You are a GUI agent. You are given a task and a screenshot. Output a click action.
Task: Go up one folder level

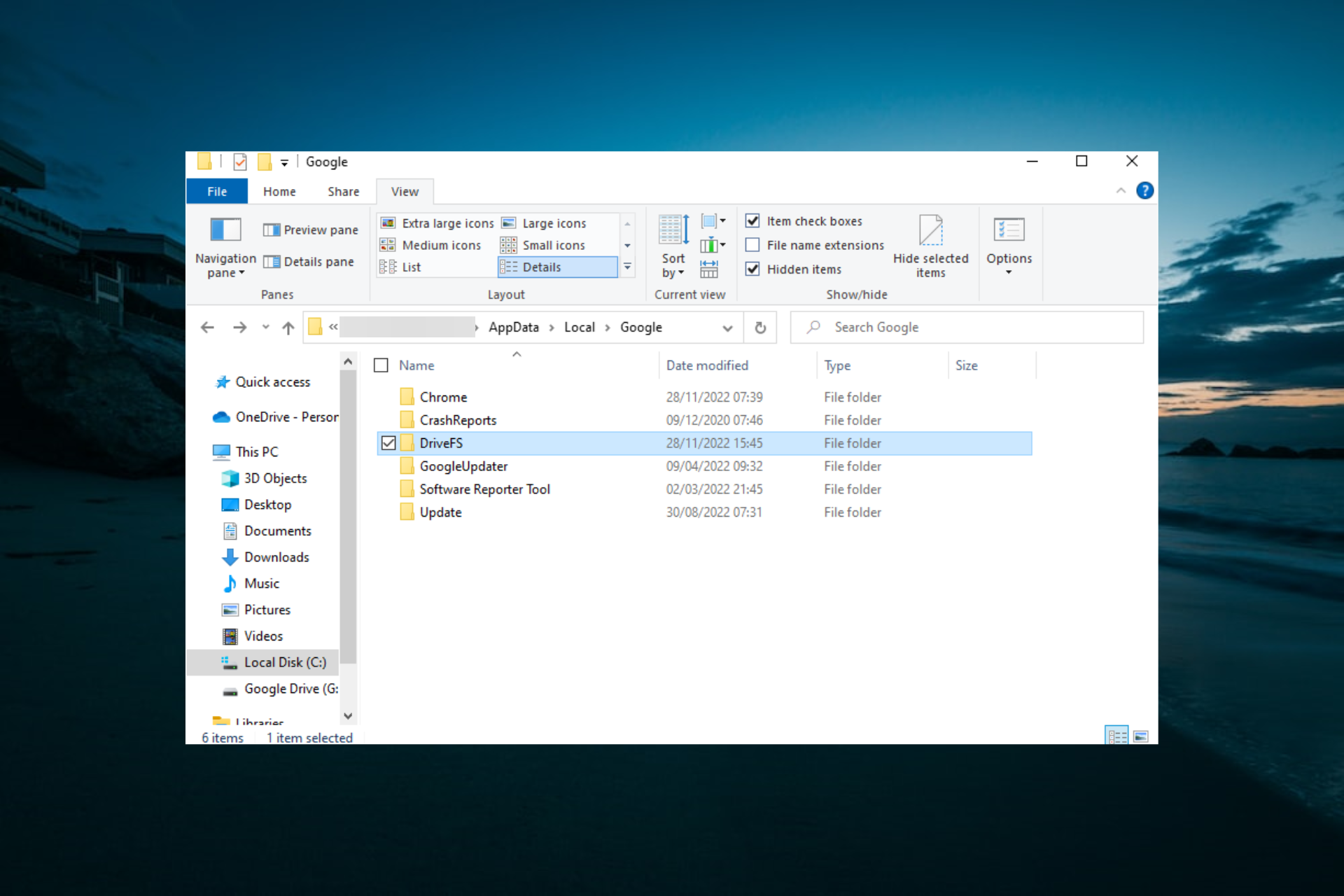click(288, 327)
